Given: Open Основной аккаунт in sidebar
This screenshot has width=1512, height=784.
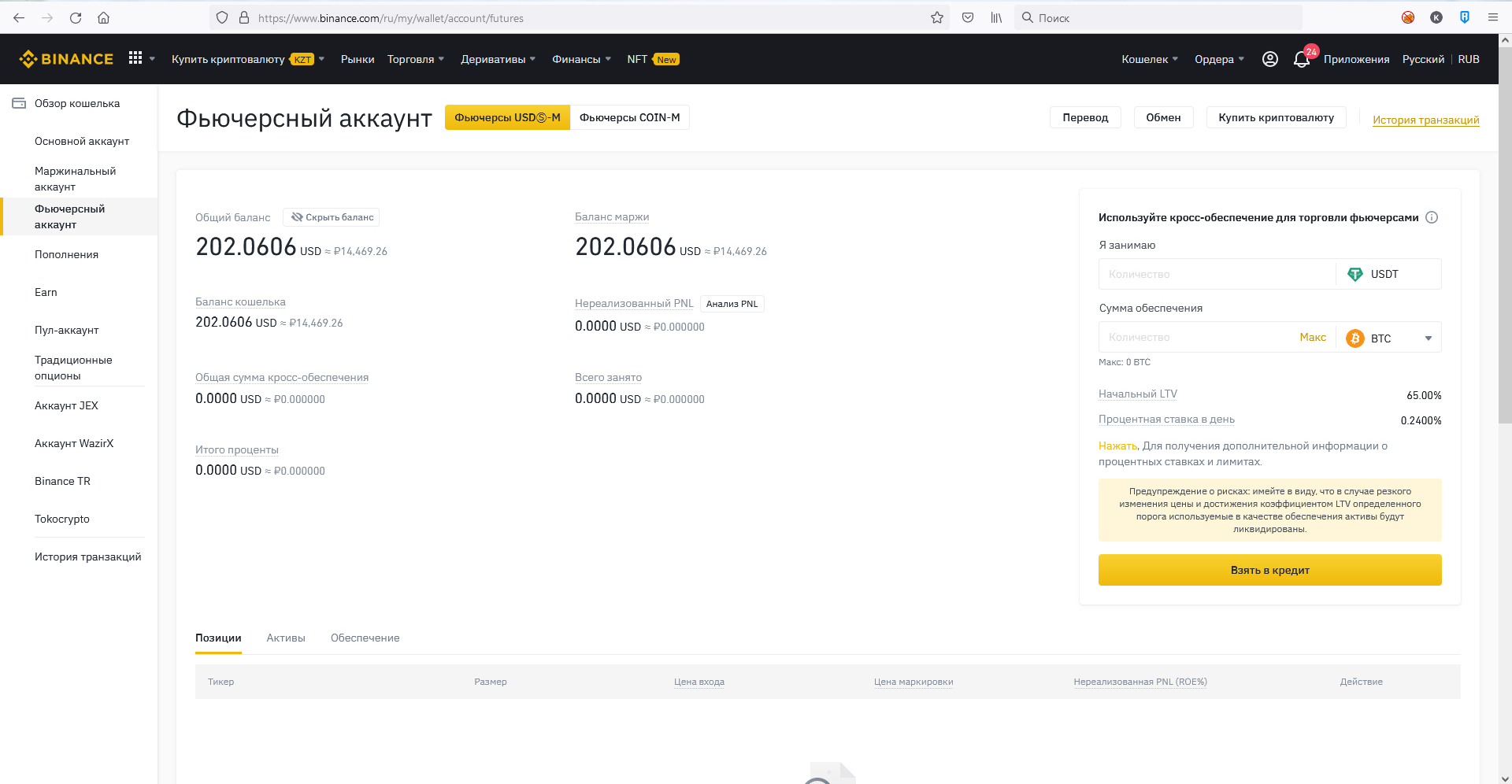Looking at the screenshot, I should [82, 141].
